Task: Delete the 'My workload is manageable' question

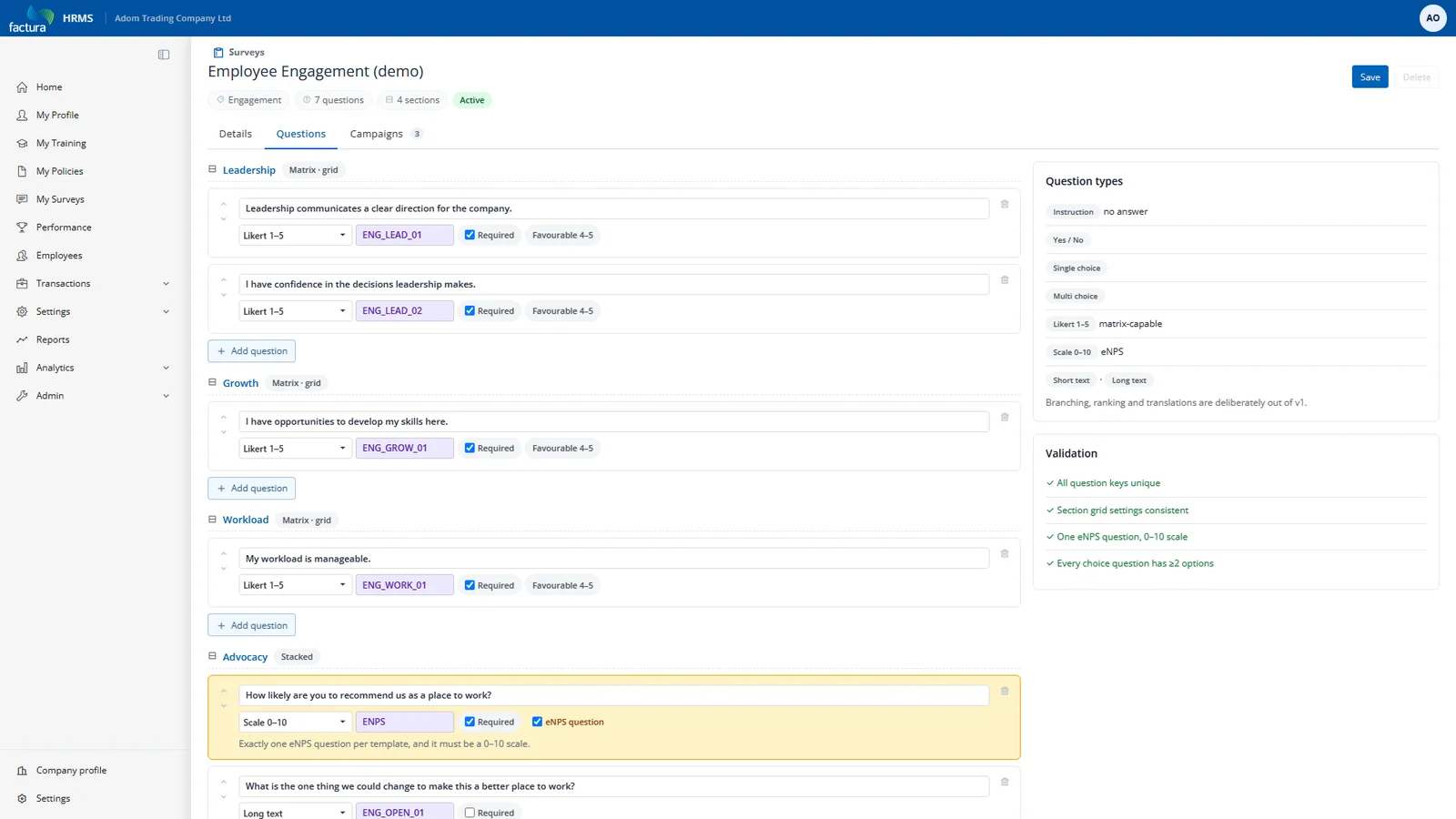Action: click(x=1005, y=554)
